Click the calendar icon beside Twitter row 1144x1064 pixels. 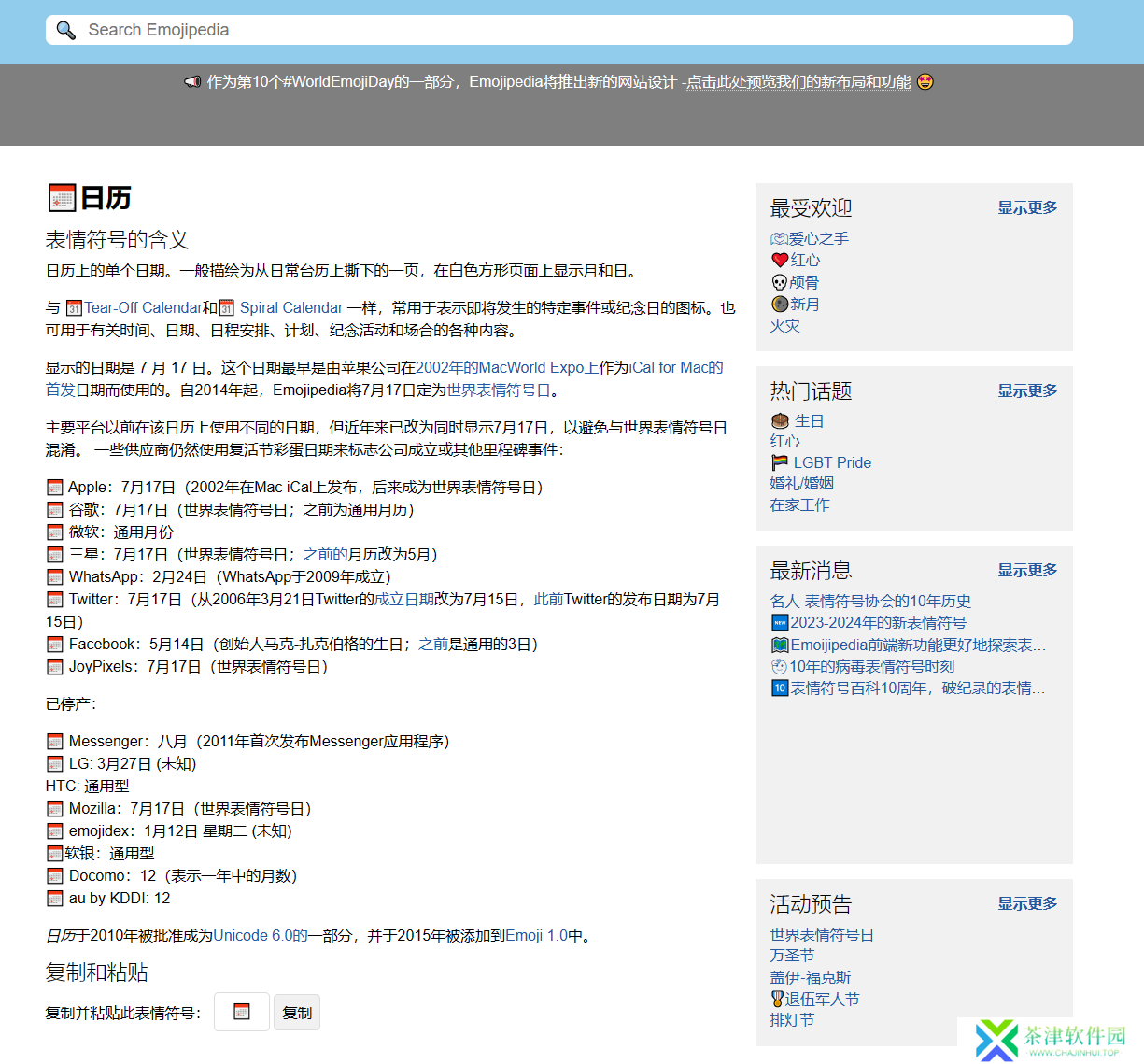tap(55, 600)
